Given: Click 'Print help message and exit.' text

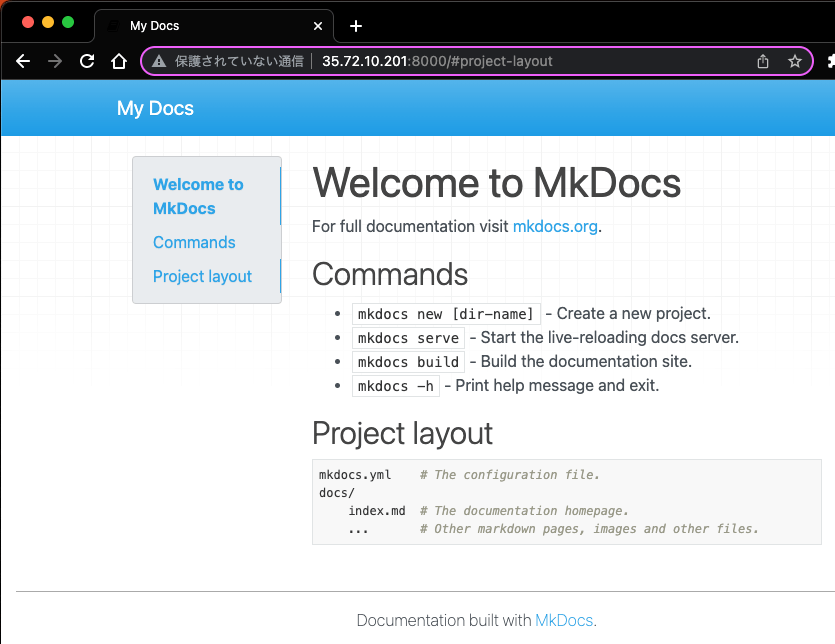Looking at the screenshot, I should (x=557, y=385).
